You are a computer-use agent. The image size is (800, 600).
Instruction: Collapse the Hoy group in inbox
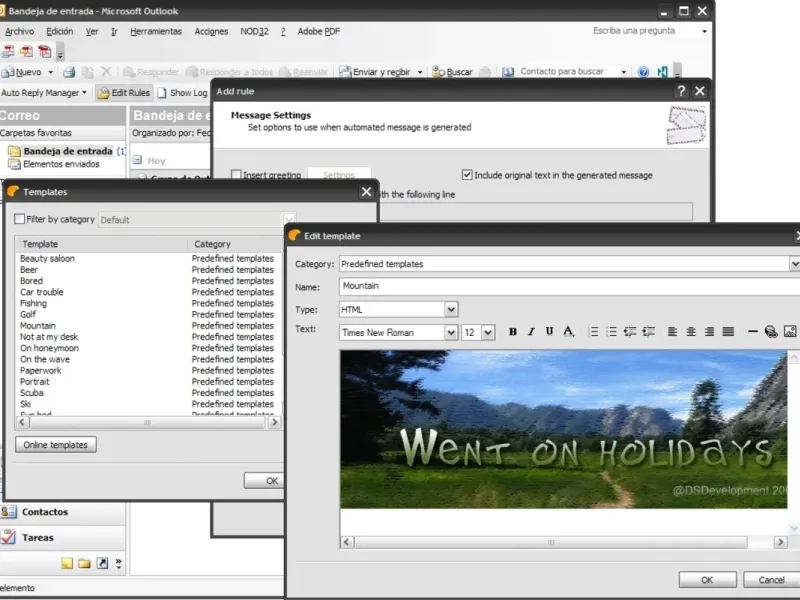137,160
